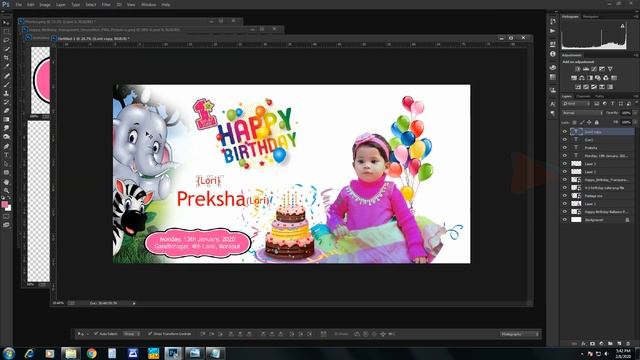Open the Photography workspace dropdown

(x=520, y=334)
